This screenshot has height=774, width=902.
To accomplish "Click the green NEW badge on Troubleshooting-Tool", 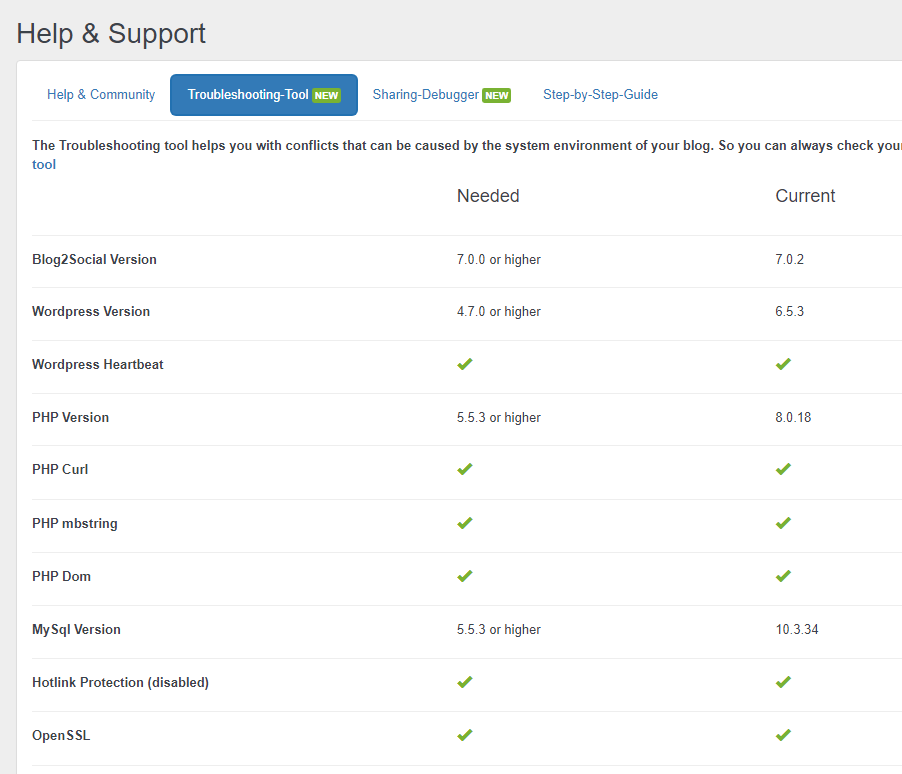I will pos(326,96).
